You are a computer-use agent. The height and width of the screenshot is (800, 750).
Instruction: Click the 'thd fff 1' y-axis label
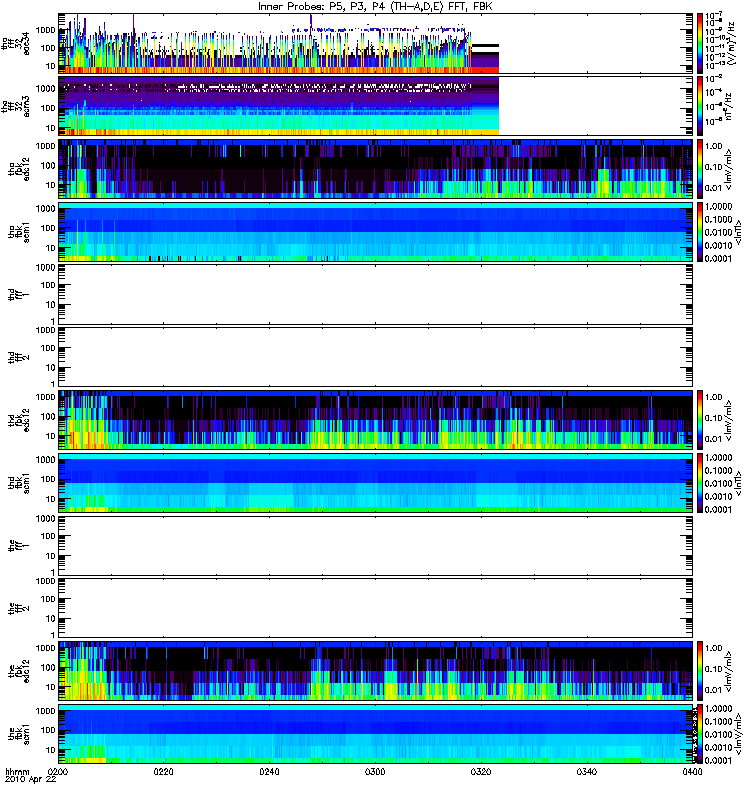(x=19, y=294)
